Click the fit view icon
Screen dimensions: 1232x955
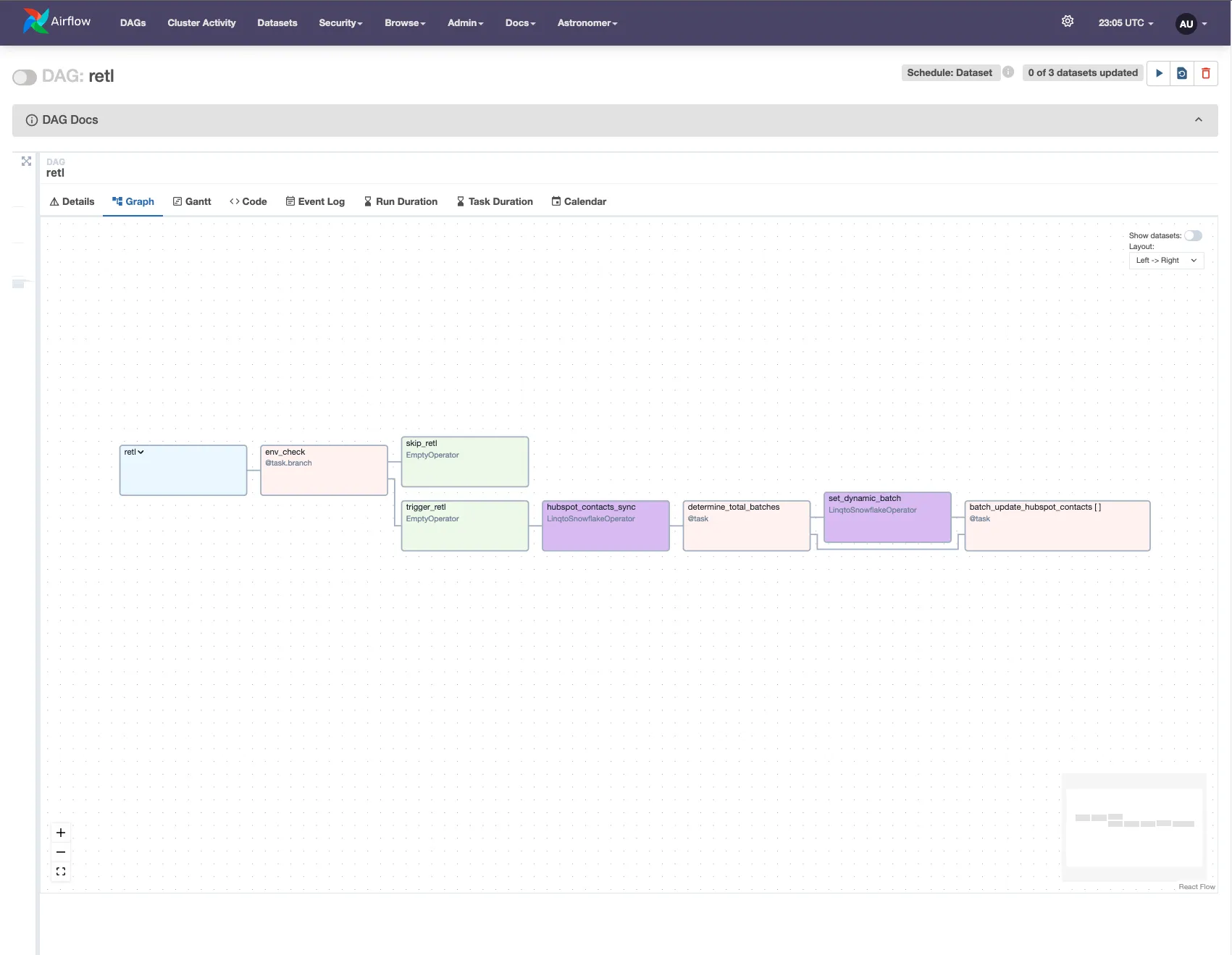[x=61, y=872]
